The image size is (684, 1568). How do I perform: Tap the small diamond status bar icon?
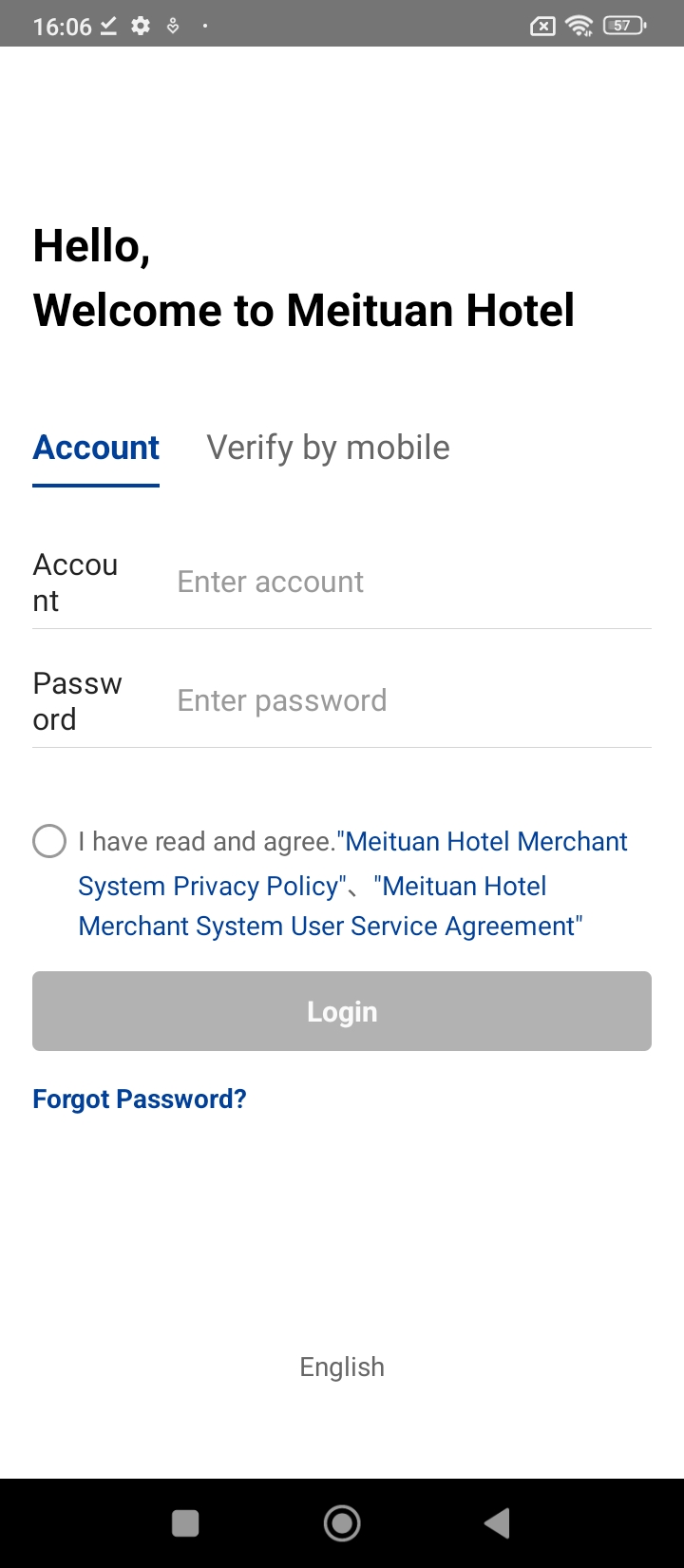[x=173, y=26]
